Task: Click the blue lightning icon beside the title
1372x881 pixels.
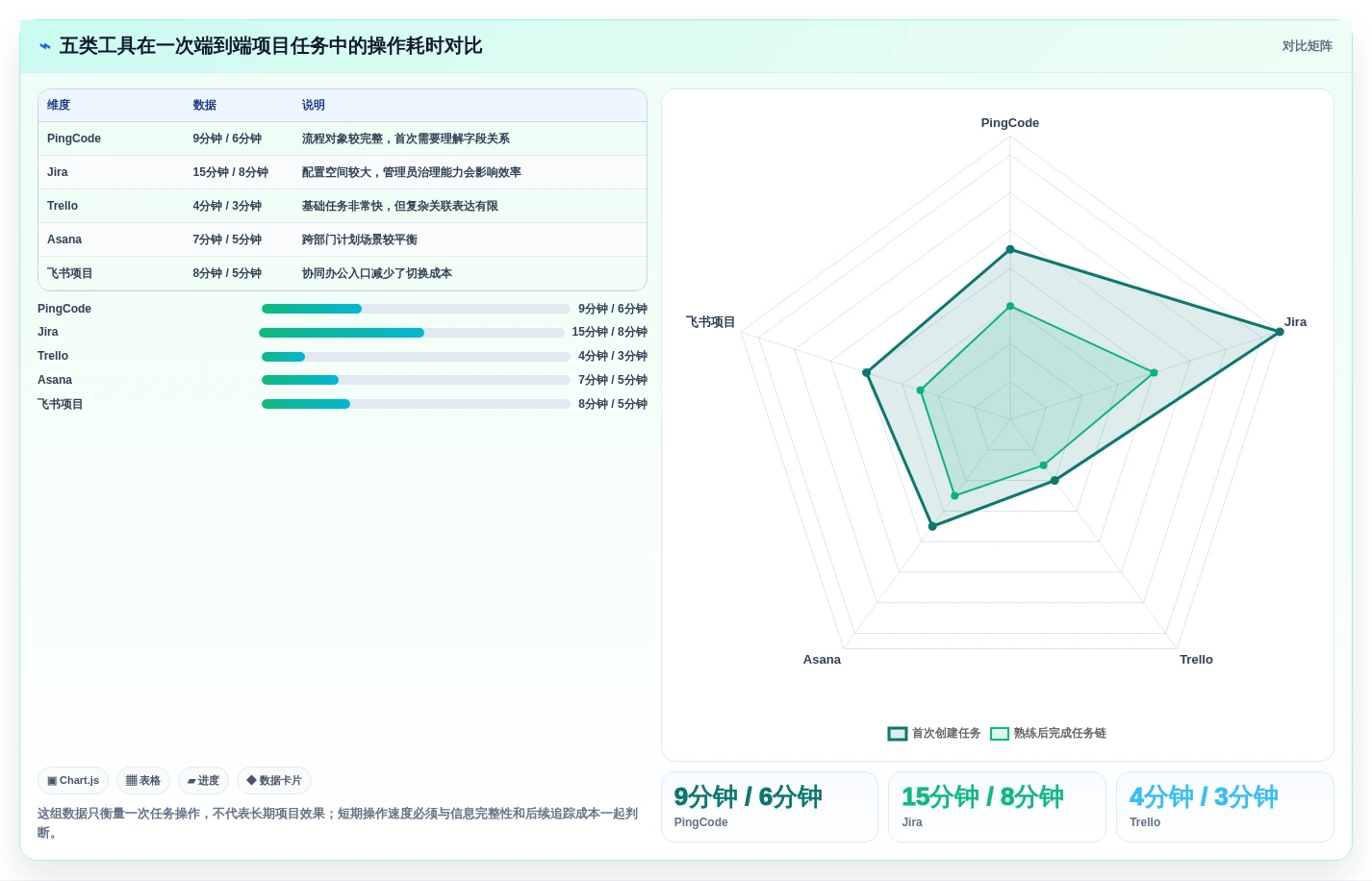Action: click(x=45, y=46)
